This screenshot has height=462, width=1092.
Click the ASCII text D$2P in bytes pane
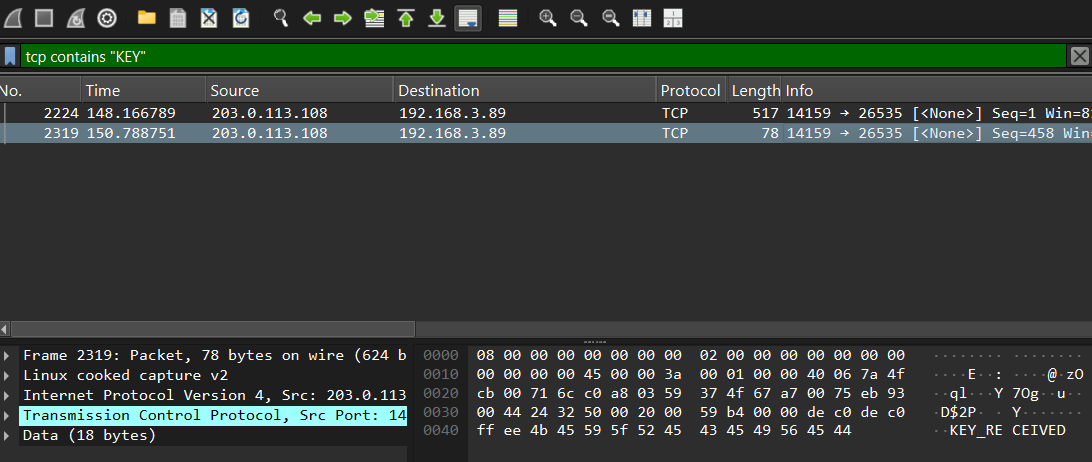point(958,412)
